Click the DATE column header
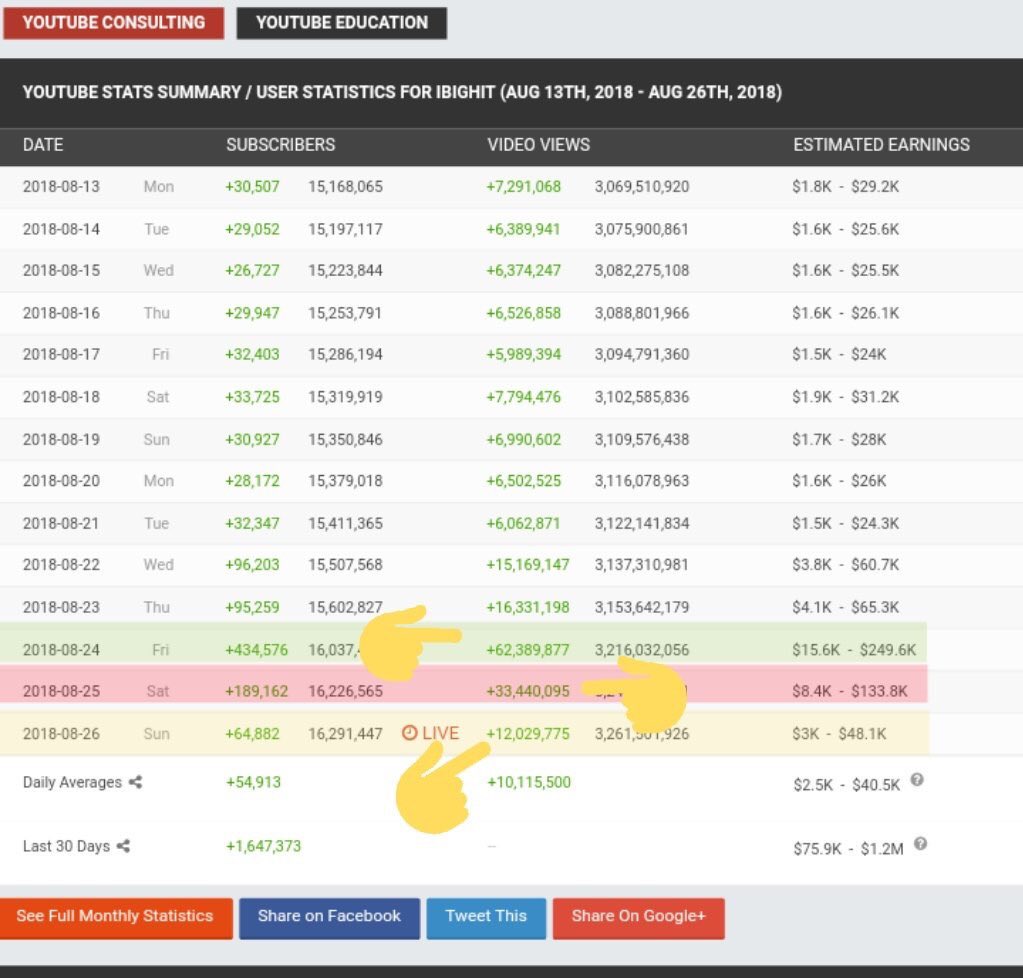Viewport: 1023px width, 978px height. point(43,145)
